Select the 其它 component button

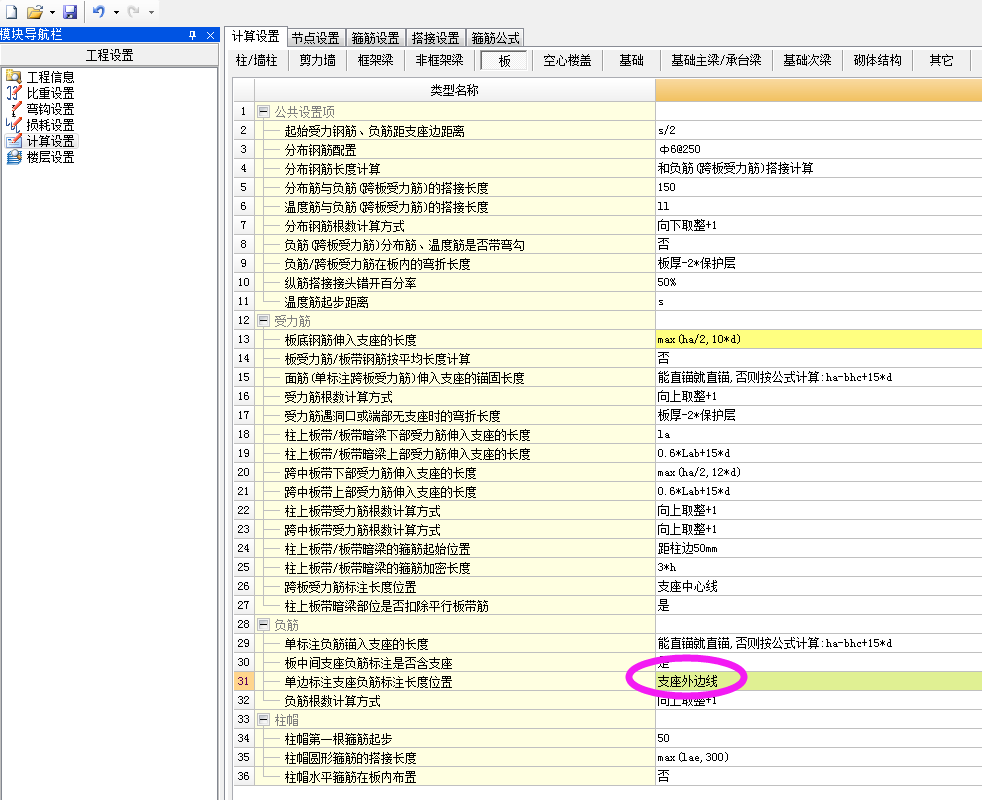click(941, 60)
